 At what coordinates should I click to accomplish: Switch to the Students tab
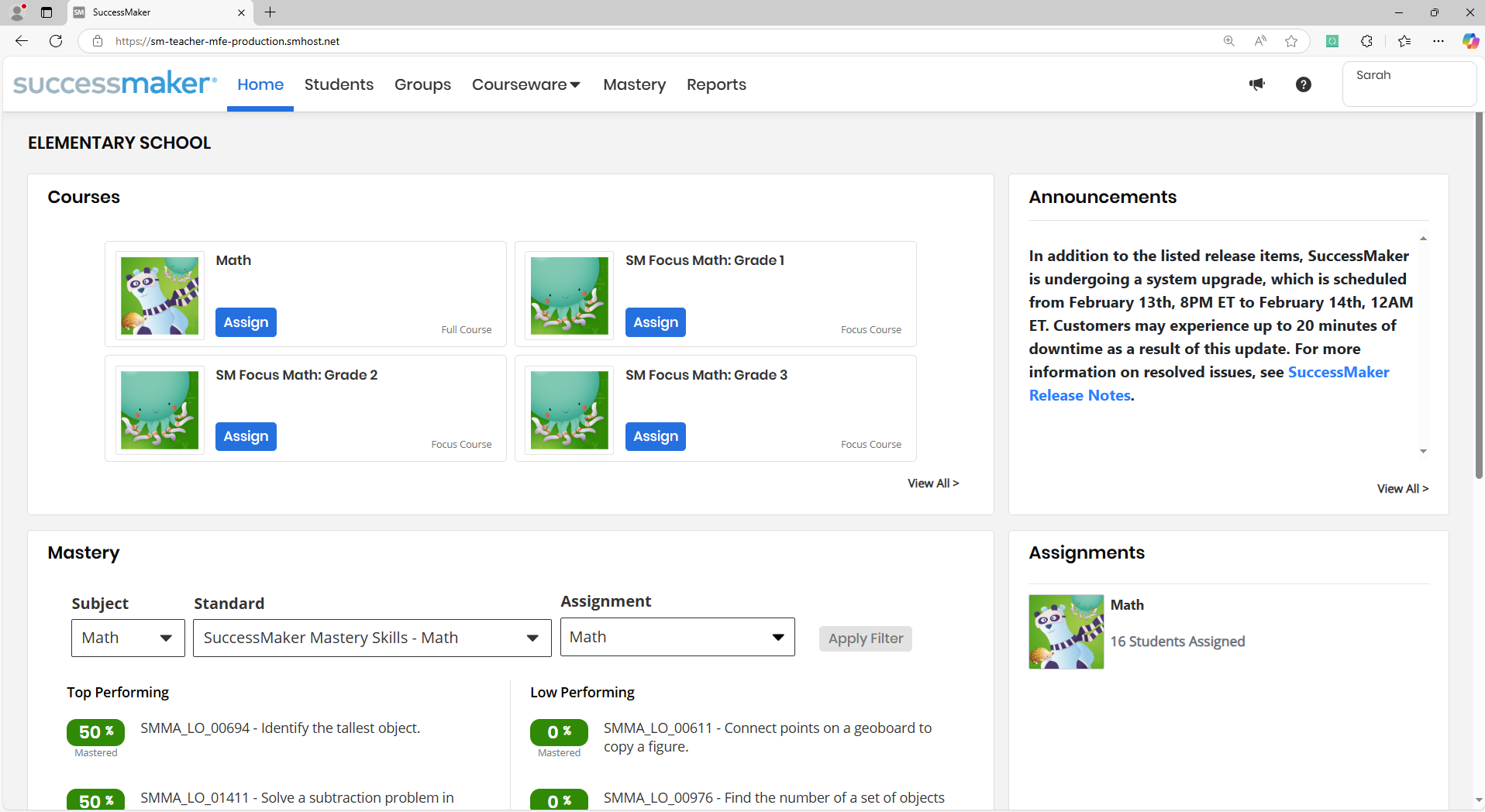339,84
